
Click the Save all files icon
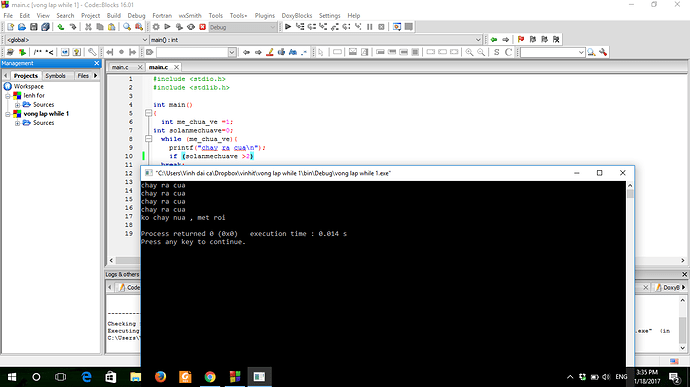click(45, 27)
